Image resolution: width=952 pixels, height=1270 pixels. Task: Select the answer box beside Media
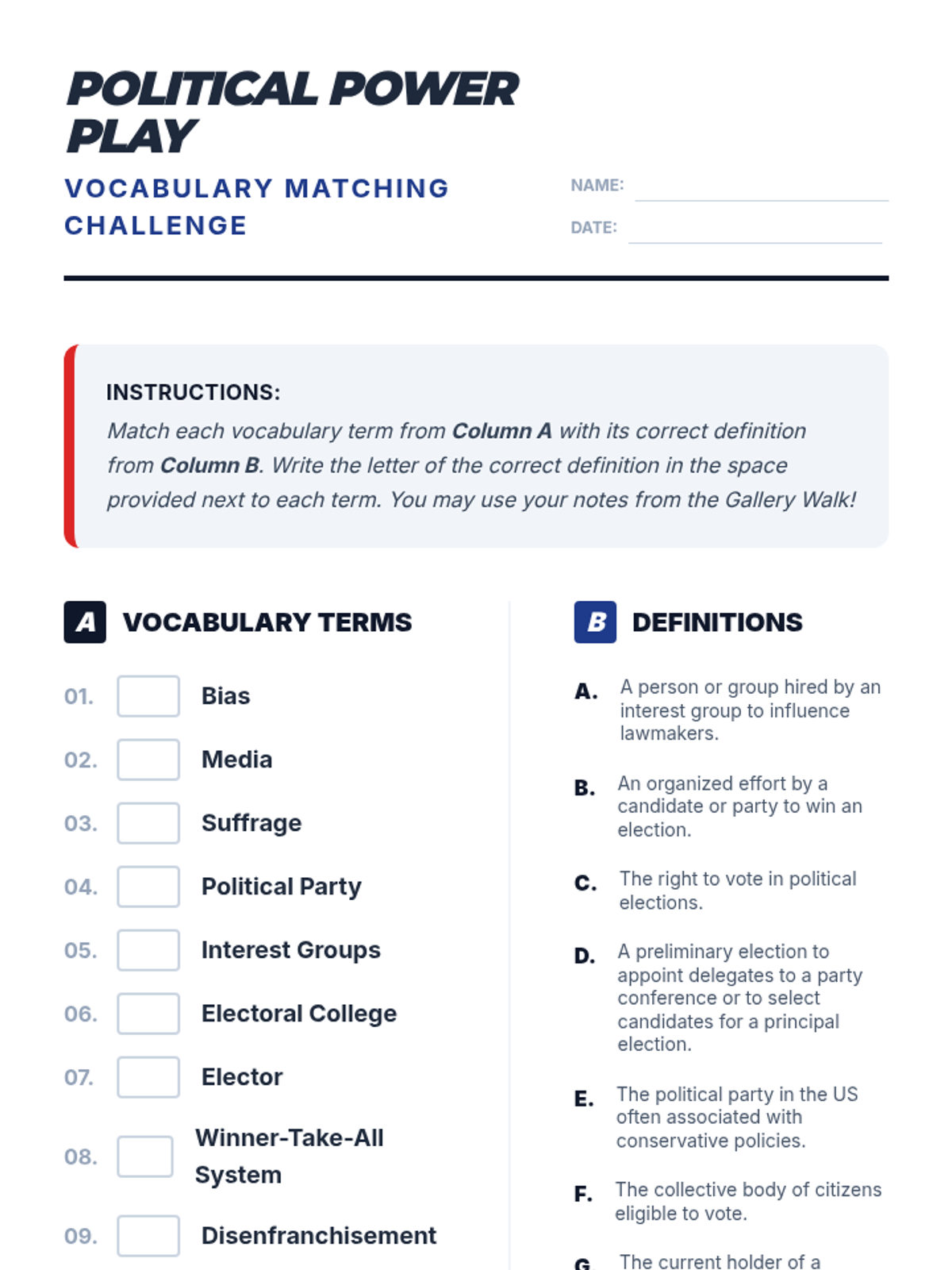pos(148,760)
